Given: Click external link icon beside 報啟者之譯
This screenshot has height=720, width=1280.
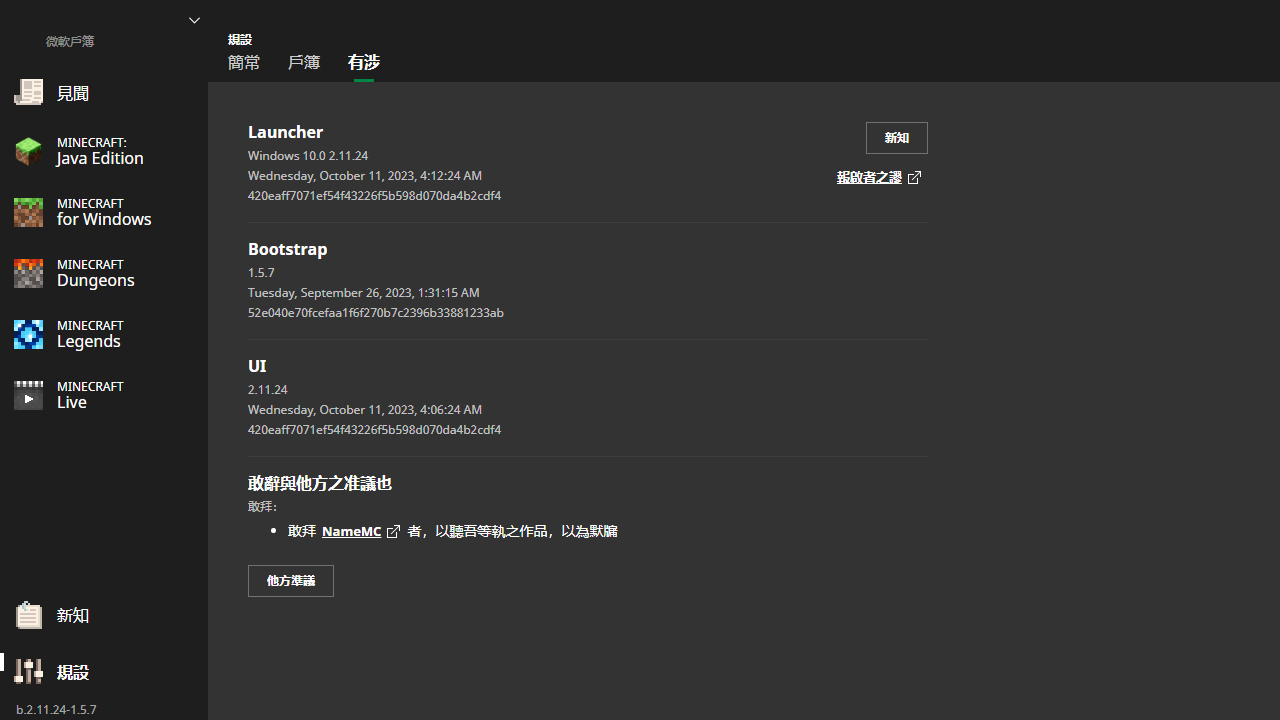Looking at the screenshot, I should pos(914,178).
